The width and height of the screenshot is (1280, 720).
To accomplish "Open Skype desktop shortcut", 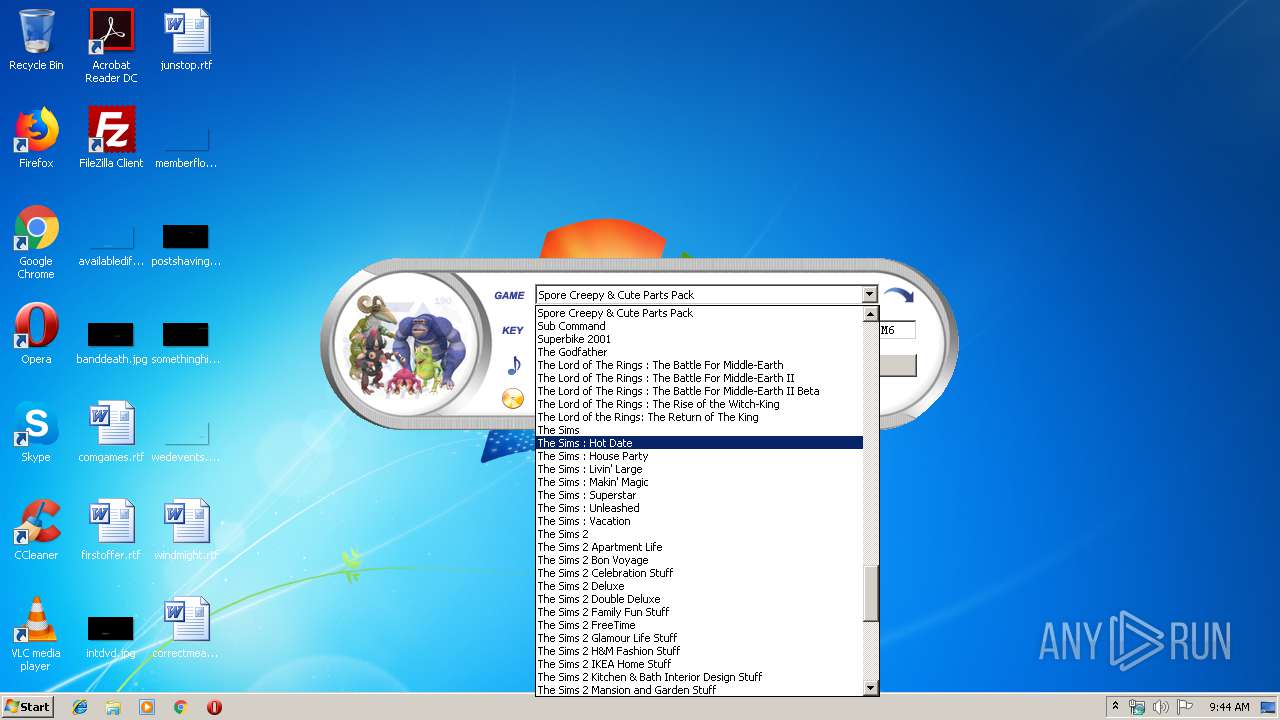I will pos(36,432).
